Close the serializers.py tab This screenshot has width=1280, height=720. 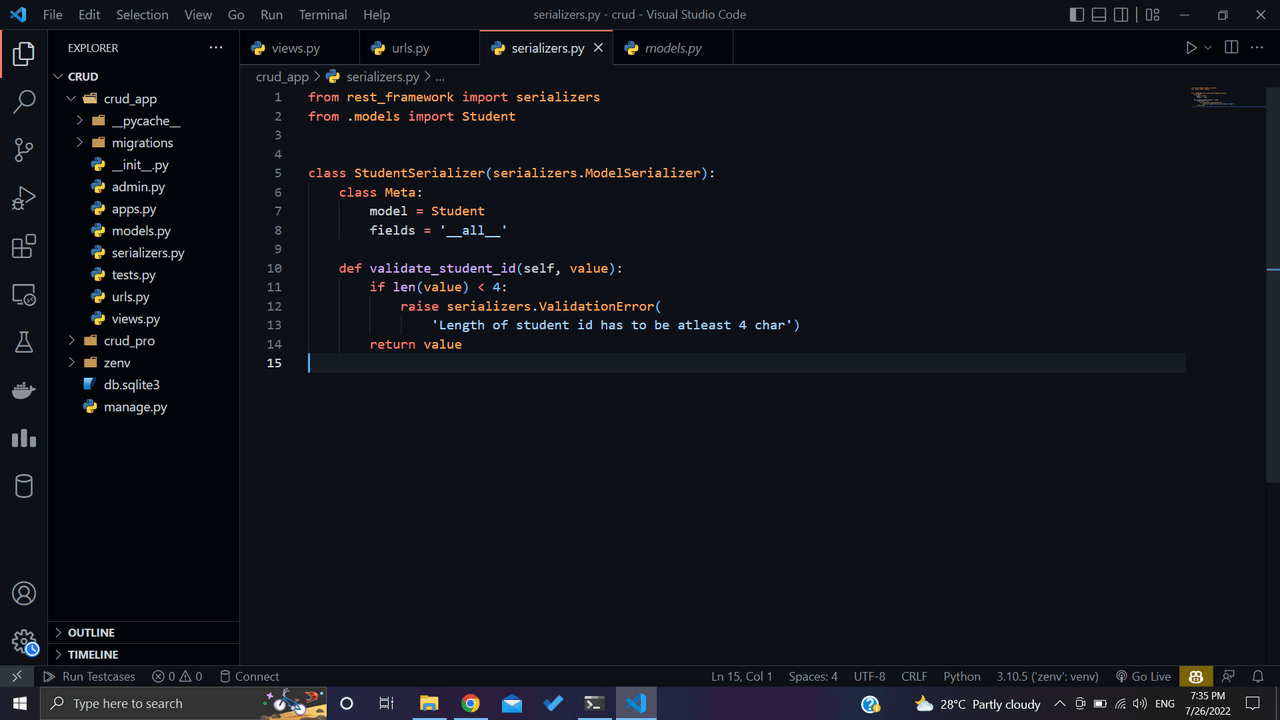coord(599,48)
